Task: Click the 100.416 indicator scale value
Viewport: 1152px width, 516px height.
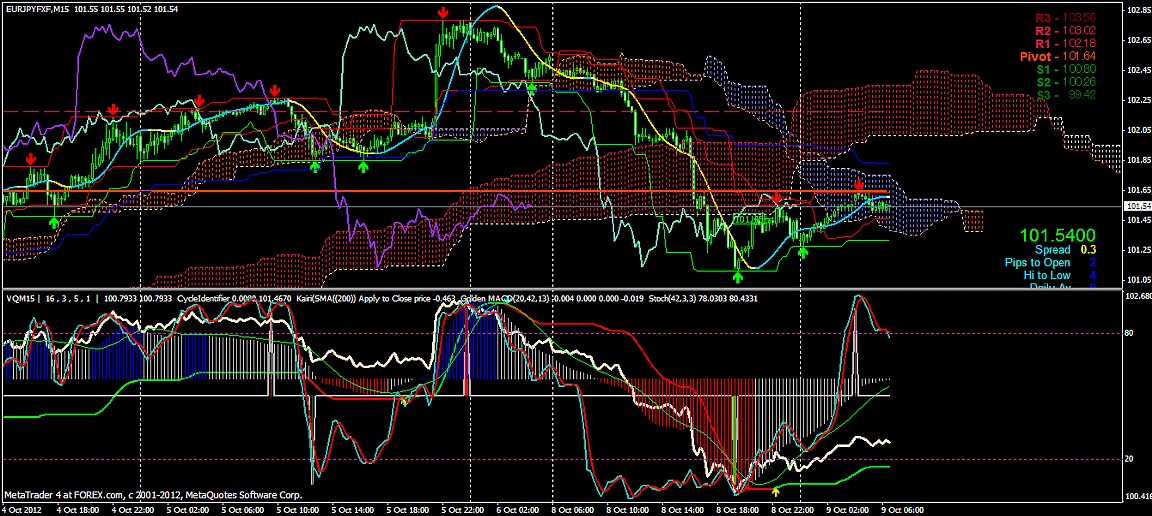Action: (1138, 495)
